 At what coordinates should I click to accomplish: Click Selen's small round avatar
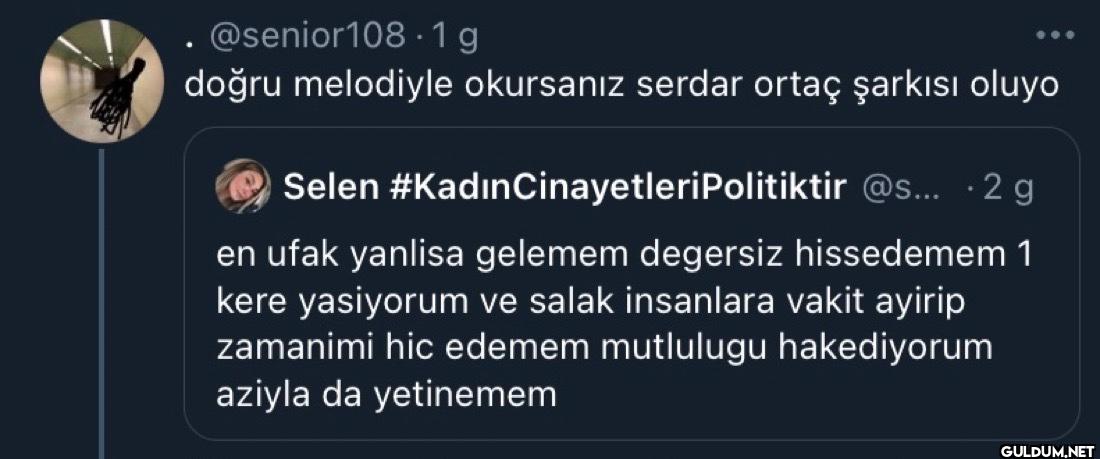point(245,186)
